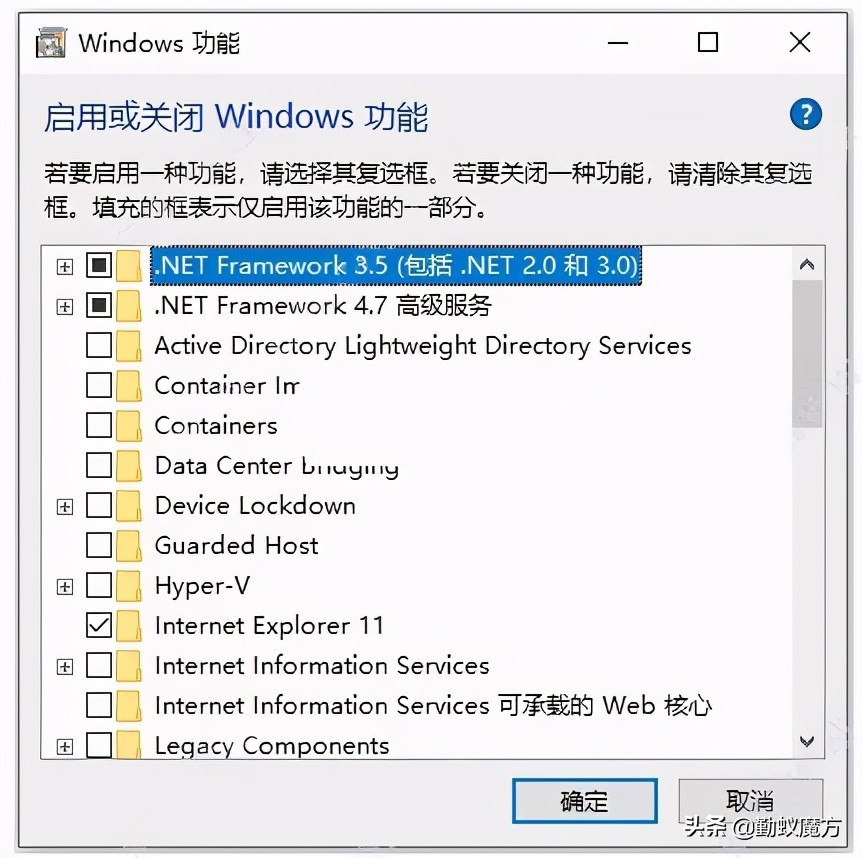
Task: Expand the Internet Information Services node
Action: [64, 665]
